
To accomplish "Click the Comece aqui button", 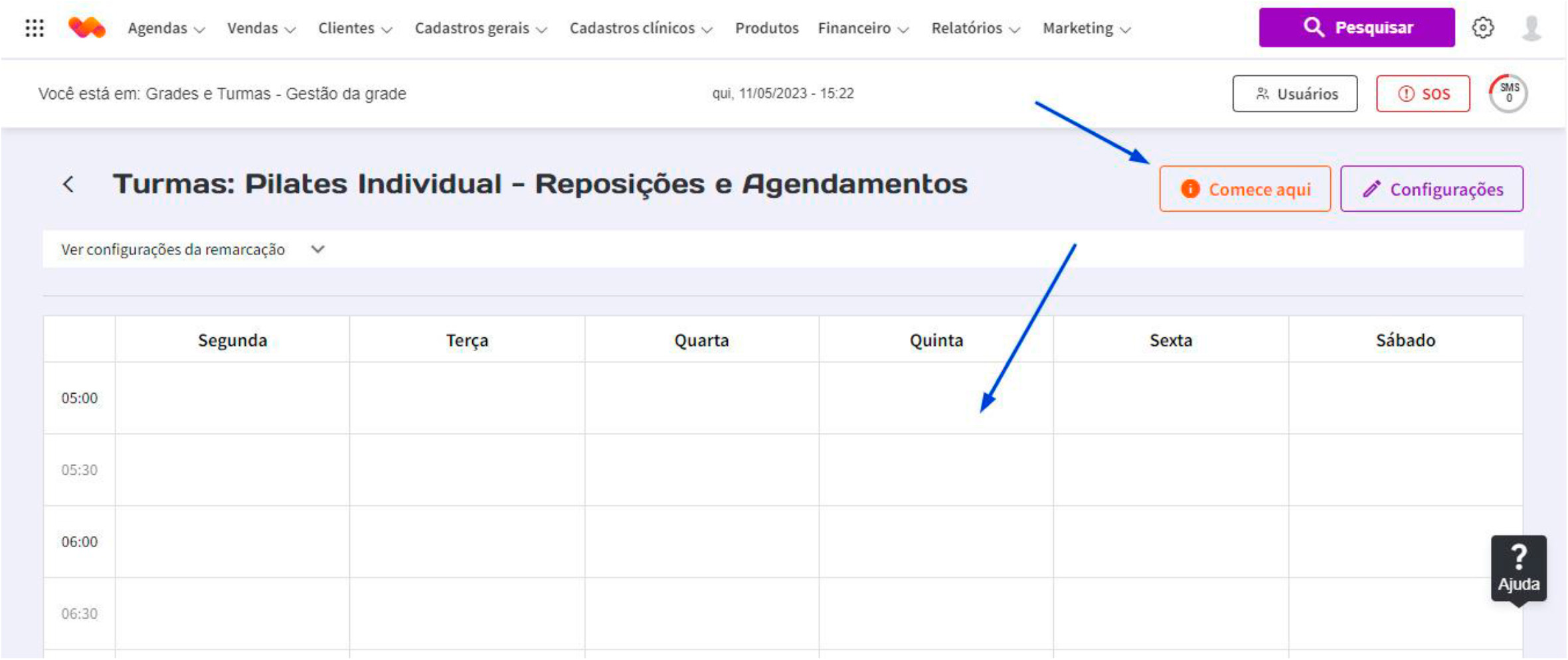I will tap(1245, 189).
